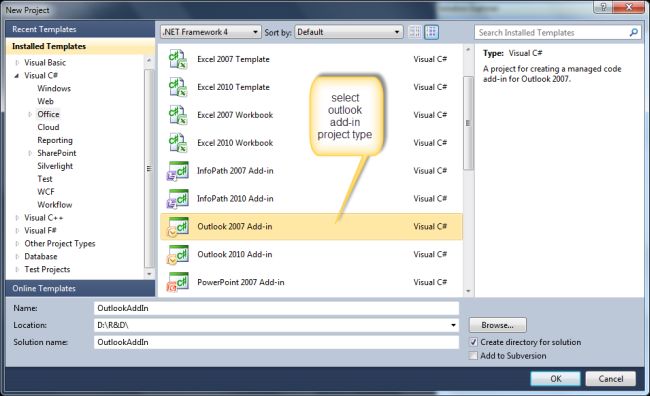
Task: Select the Web category
Action: [x=45, y=101]
